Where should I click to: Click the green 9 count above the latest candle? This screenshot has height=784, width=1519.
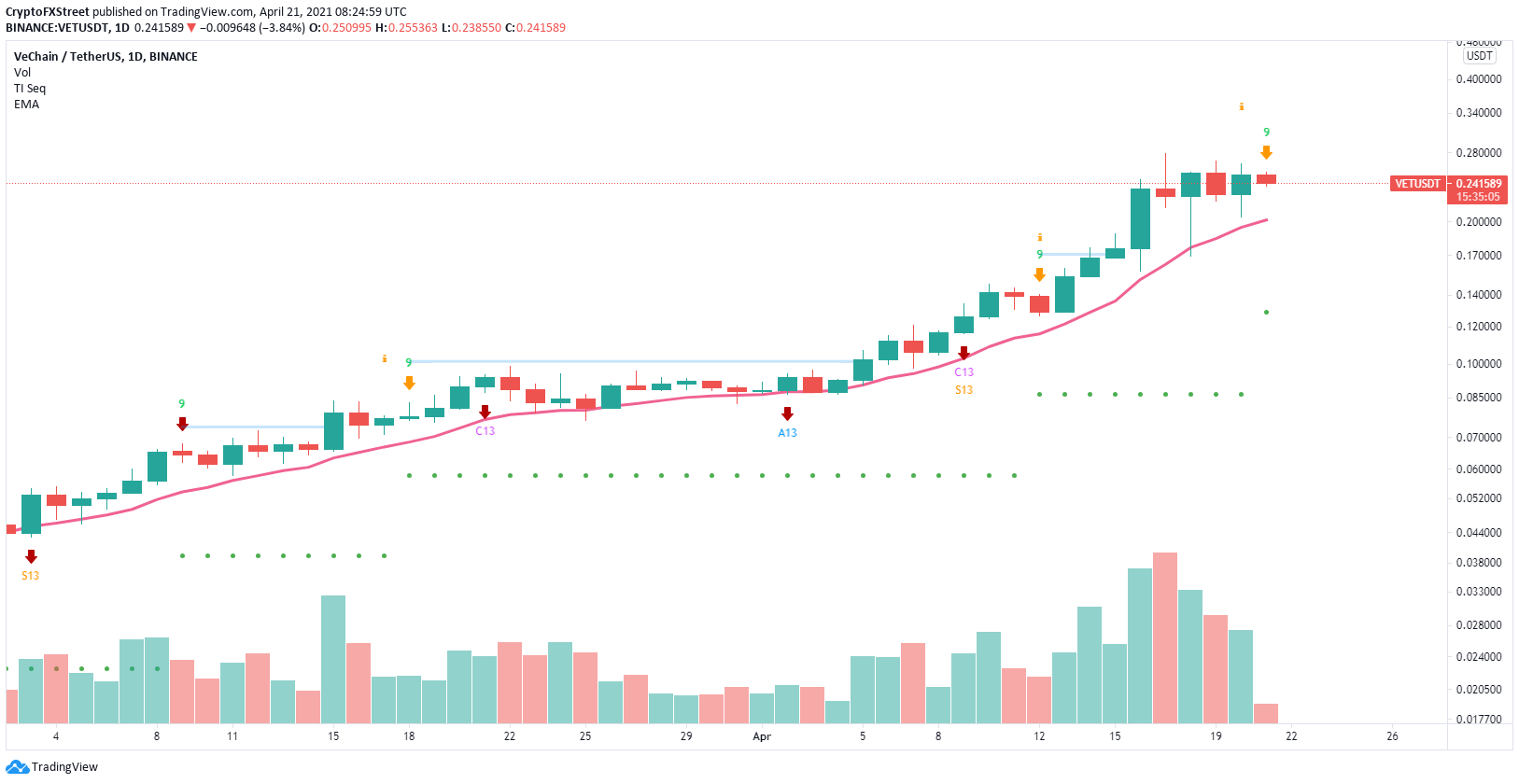tap(1266, 133)
